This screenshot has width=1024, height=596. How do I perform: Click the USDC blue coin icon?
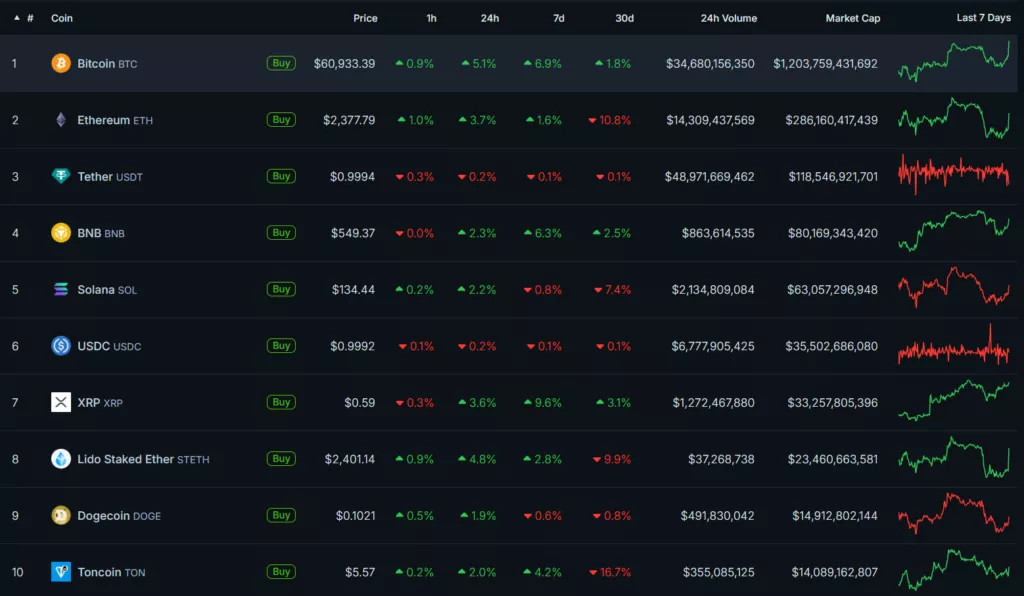[x=61, y=346]
